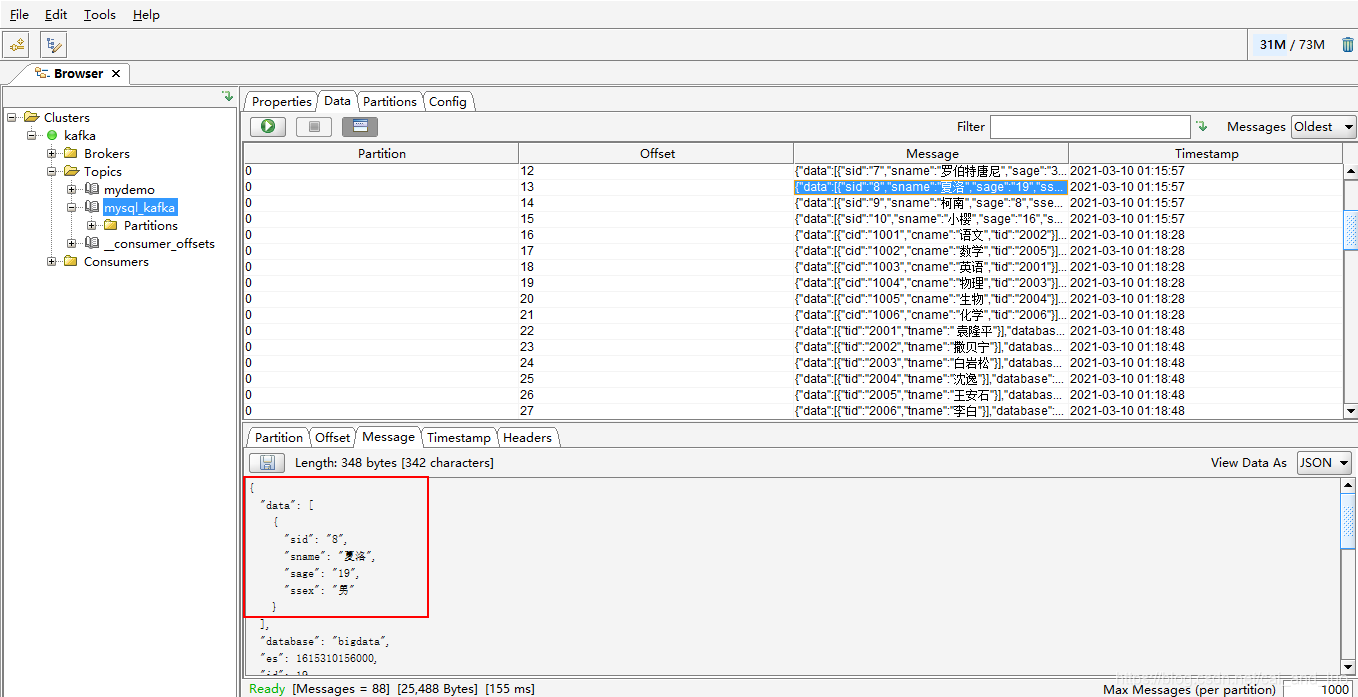Click the Partitions folder icon in tree
1358x697 pixels.
110,226
